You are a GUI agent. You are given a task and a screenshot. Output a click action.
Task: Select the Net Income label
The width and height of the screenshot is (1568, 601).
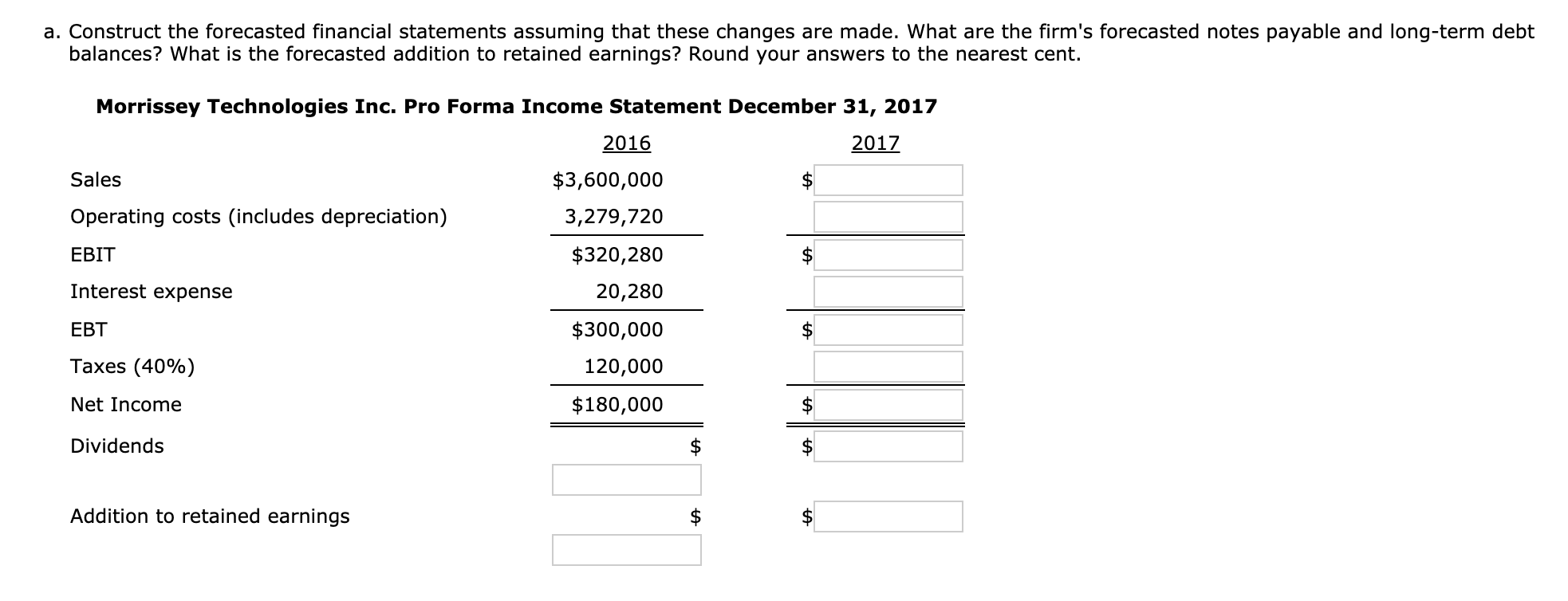point(124,404)
